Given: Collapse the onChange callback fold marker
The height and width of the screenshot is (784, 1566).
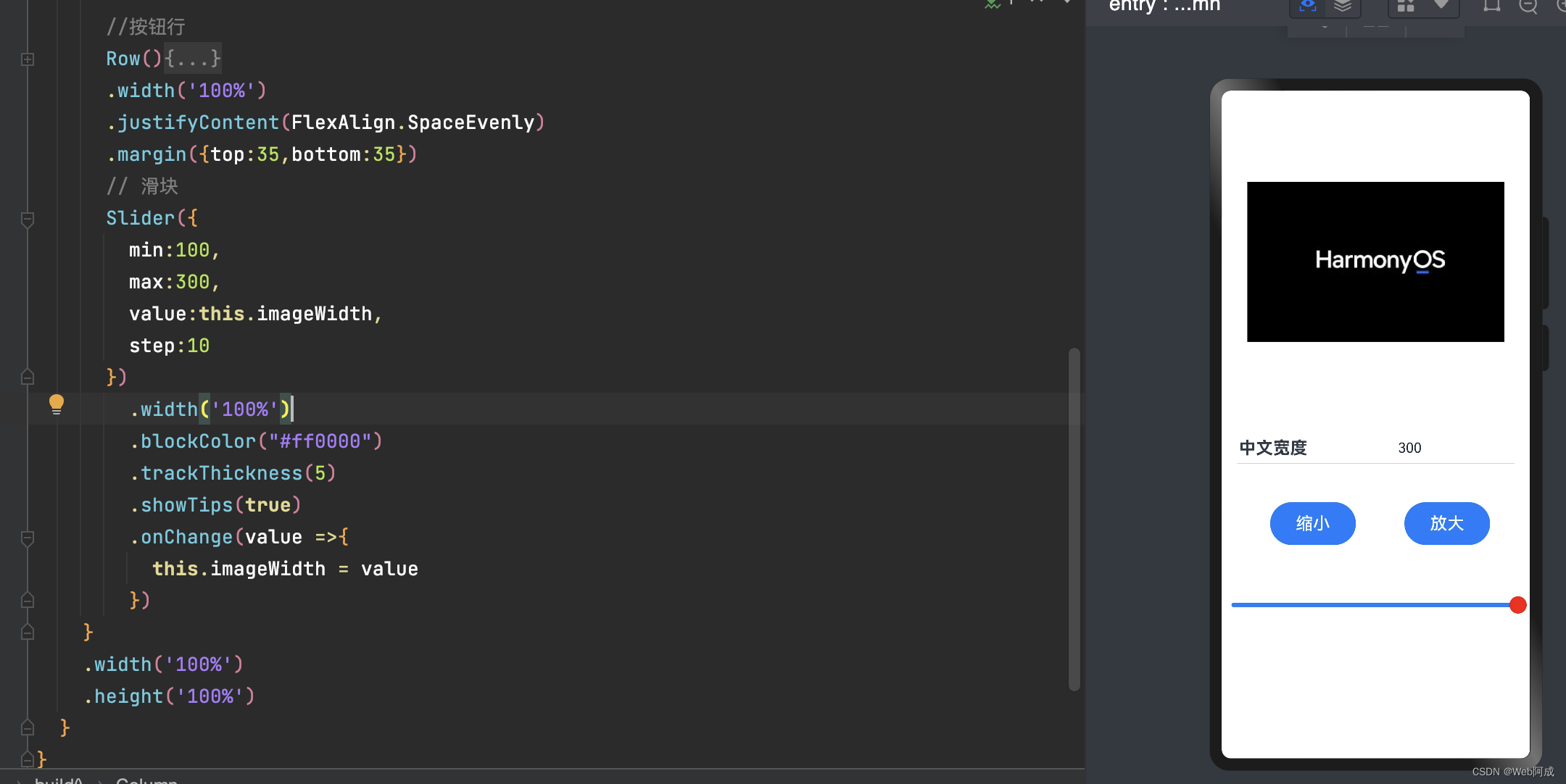Looking at the screenshot, I should (28, 538).
